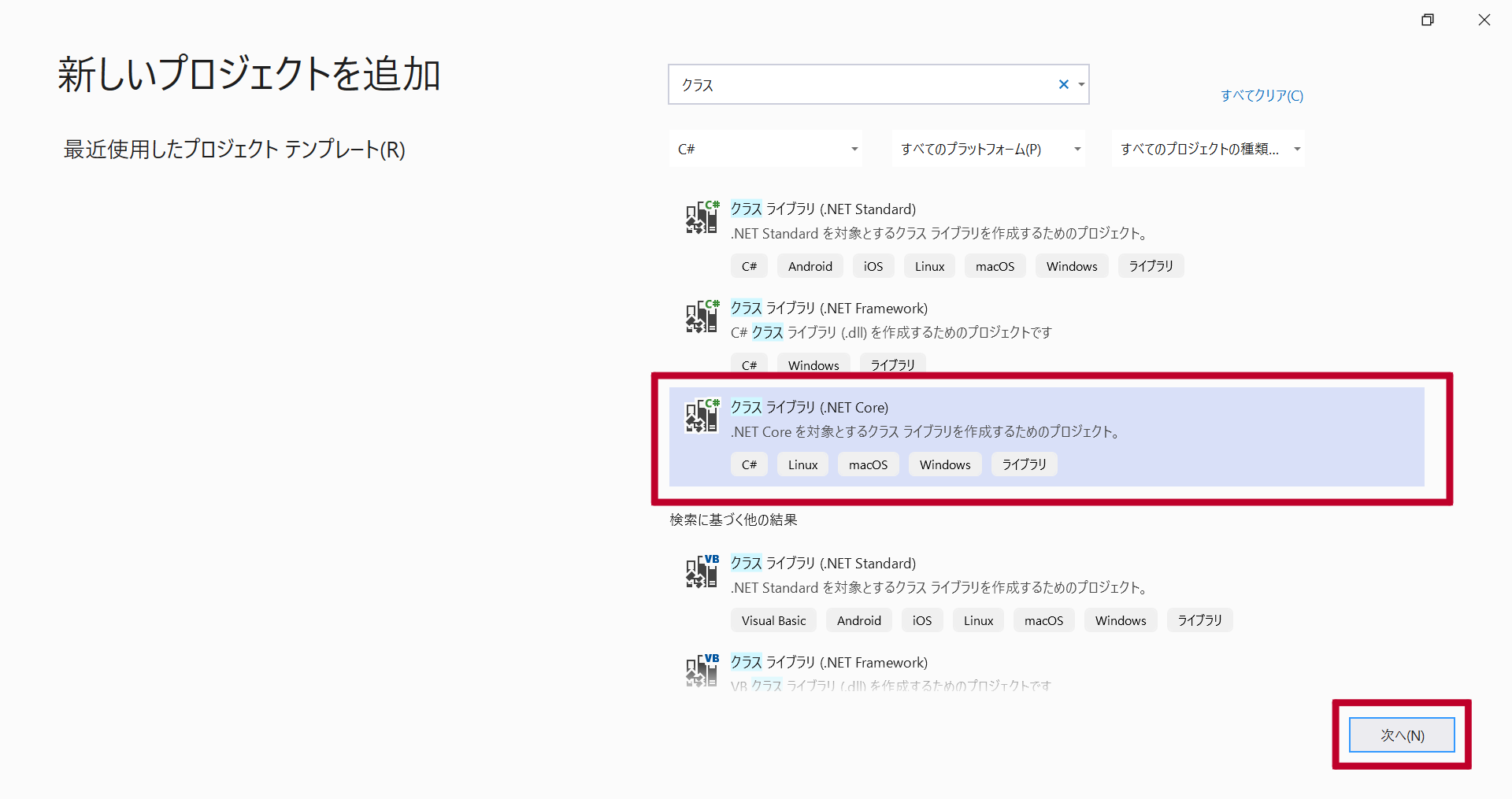
Task: Click the × icon to clear the search
Action: [1063, 84]
